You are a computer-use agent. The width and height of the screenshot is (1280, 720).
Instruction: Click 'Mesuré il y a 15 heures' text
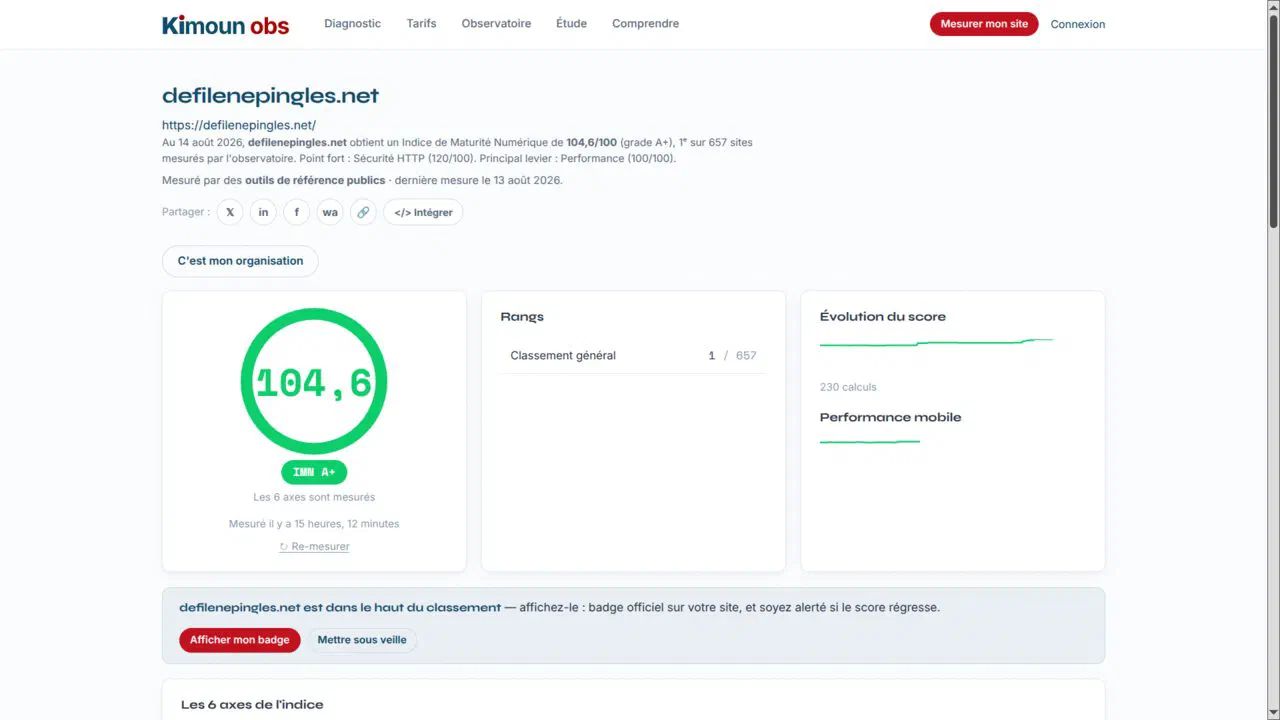pos(314,524)
